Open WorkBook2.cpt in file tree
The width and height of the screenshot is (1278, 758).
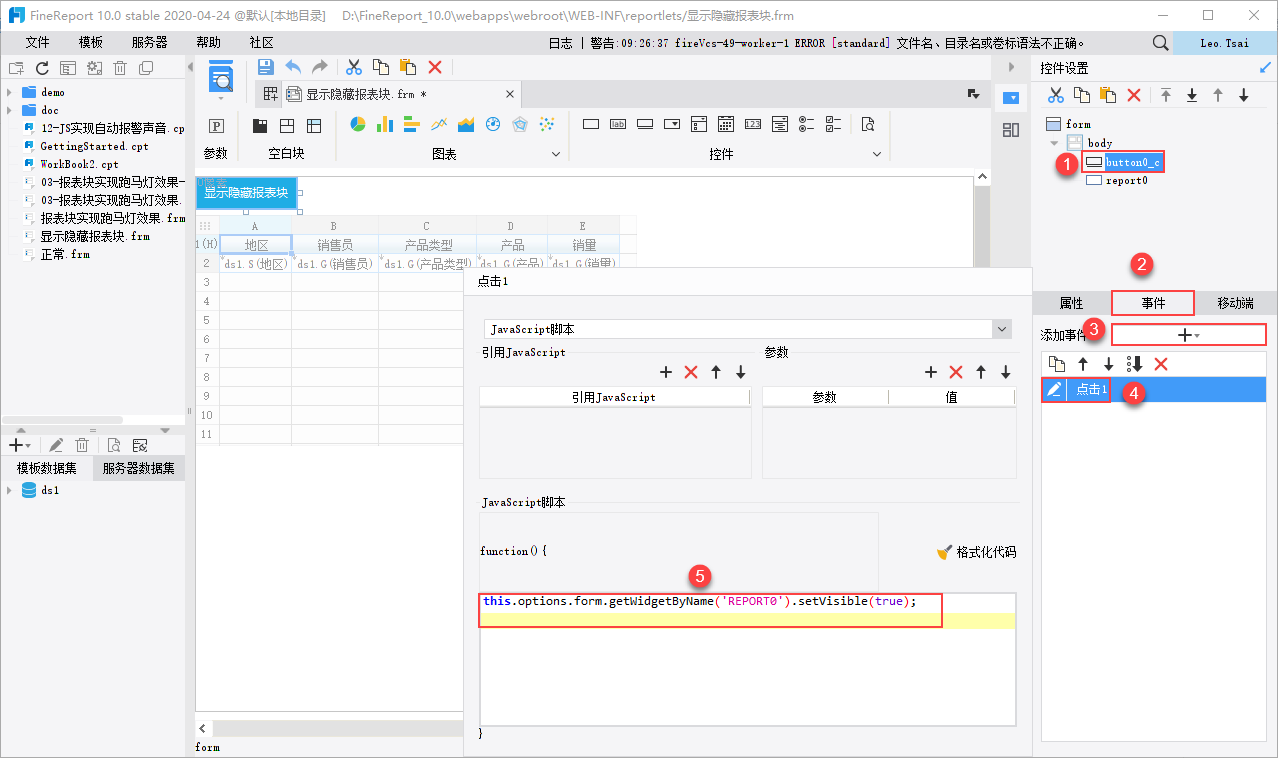(70, 164)
